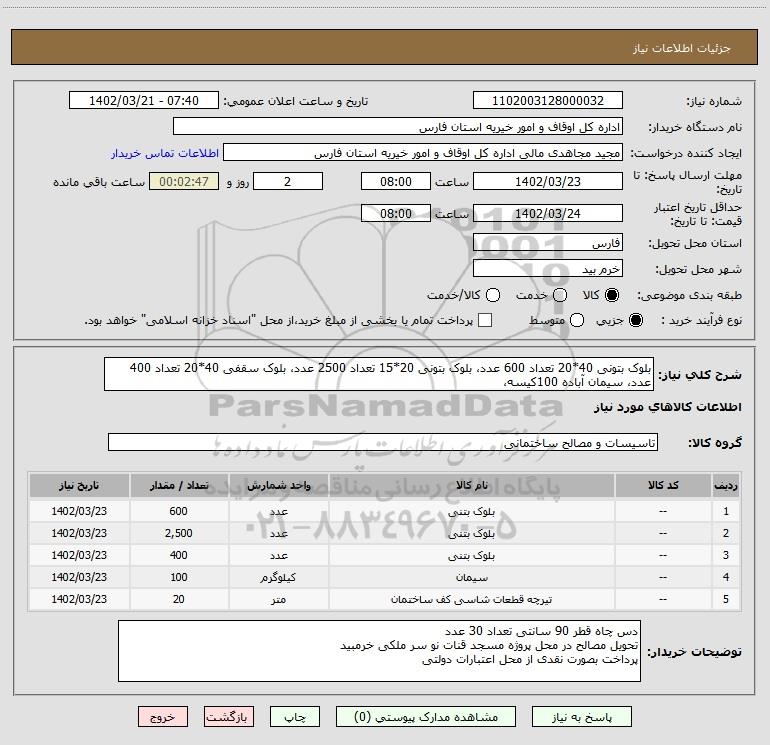This screenshot has height=745, width=770.
Task: Click the بازگشت back button
Action: (x=229, y=717)
